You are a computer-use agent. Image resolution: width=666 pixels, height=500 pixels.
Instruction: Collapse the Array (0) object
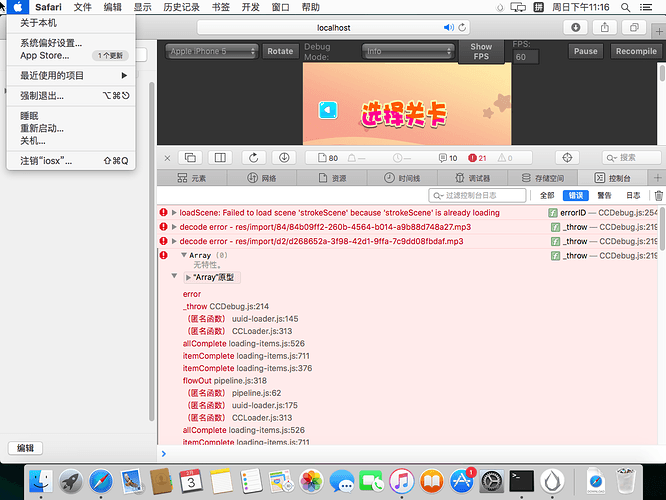(184, 255)
